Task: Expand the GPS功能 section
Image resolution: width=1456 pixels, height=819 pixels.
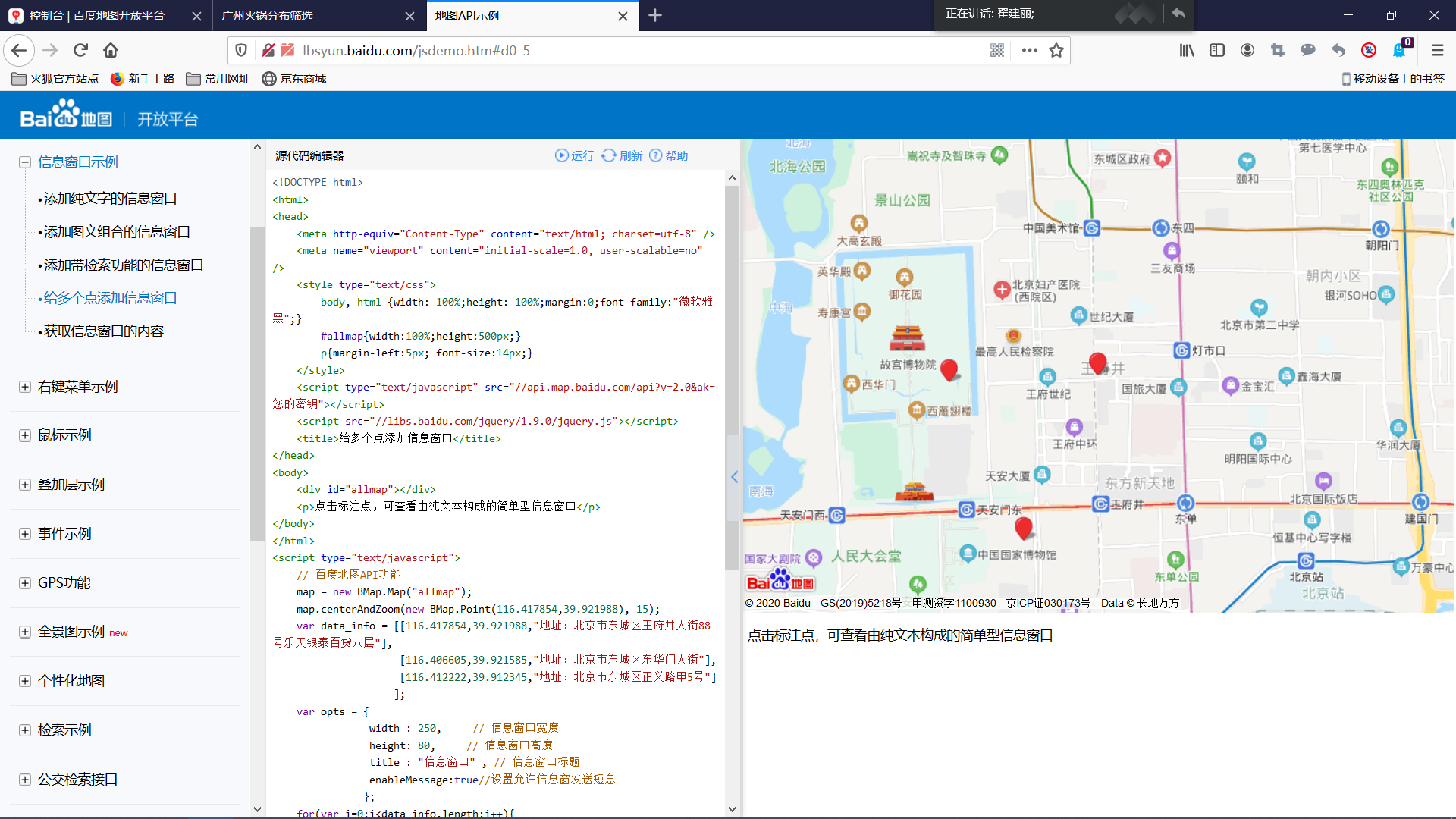Action: [25, 583]
